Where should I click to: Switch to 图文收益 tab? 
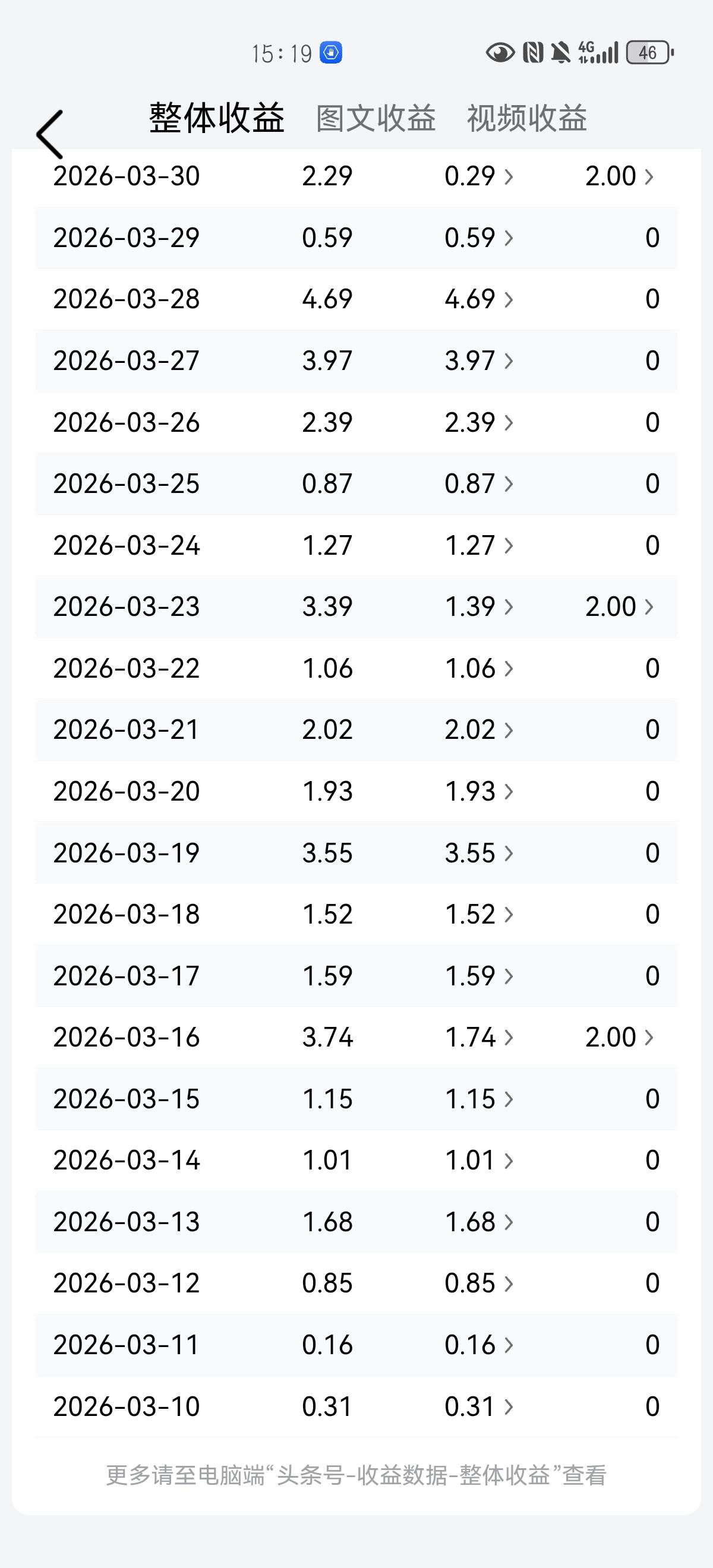pyautogui.click(x=376, y=118)
